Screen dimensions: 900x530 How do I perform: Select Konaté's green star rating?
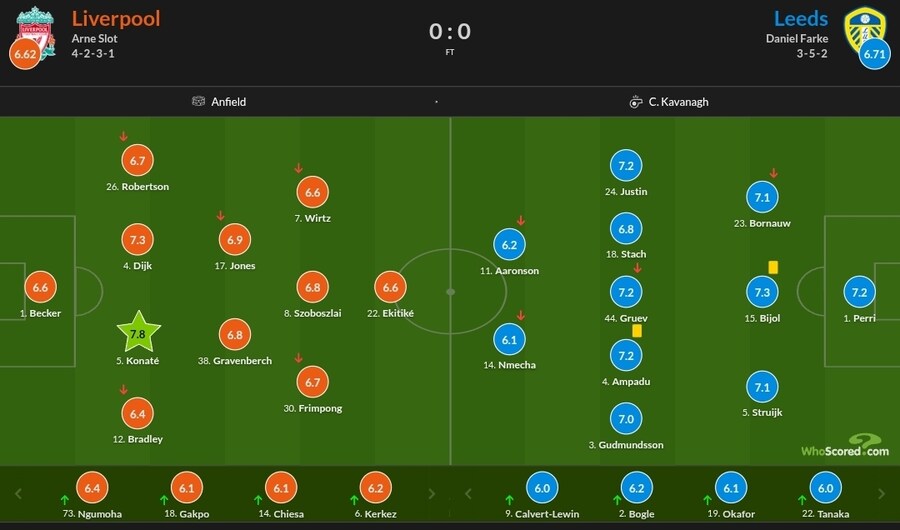(x=138, y=333)
